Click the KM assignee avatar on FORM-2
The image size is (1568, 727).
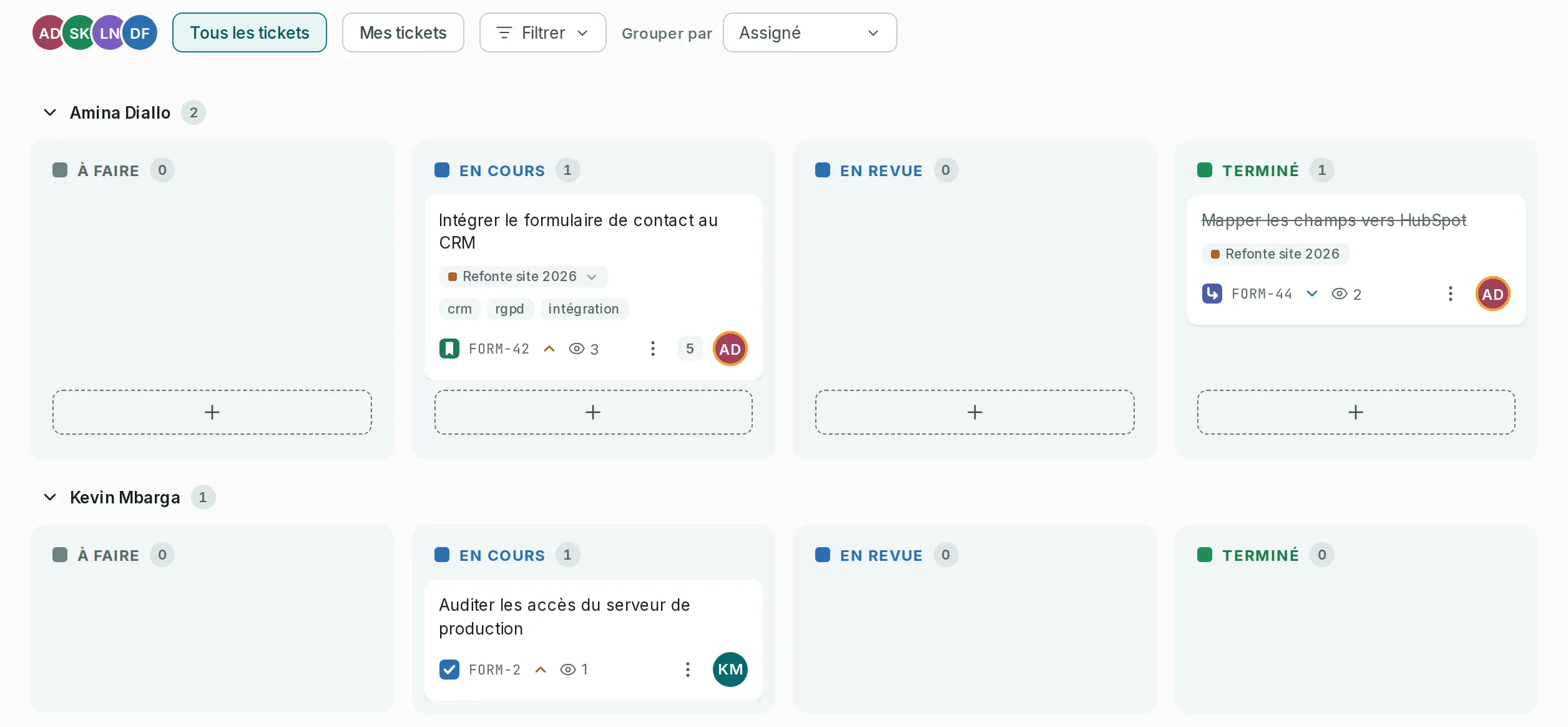[x=730, y=670]
